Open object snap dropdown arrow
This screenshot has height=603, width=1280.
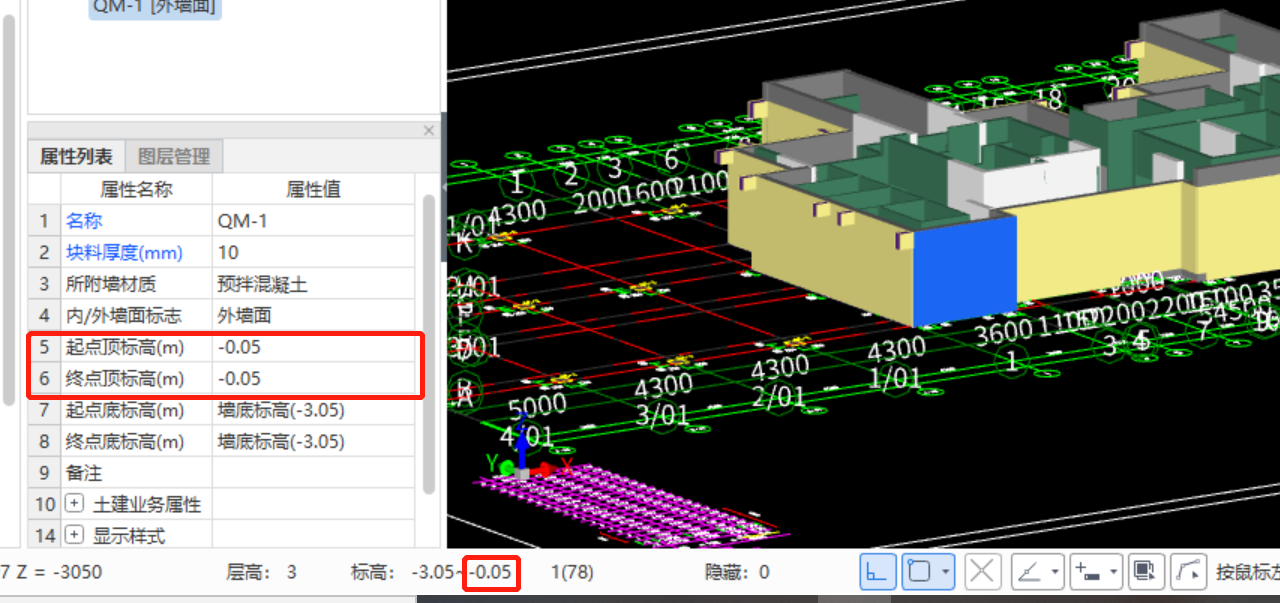946,574
